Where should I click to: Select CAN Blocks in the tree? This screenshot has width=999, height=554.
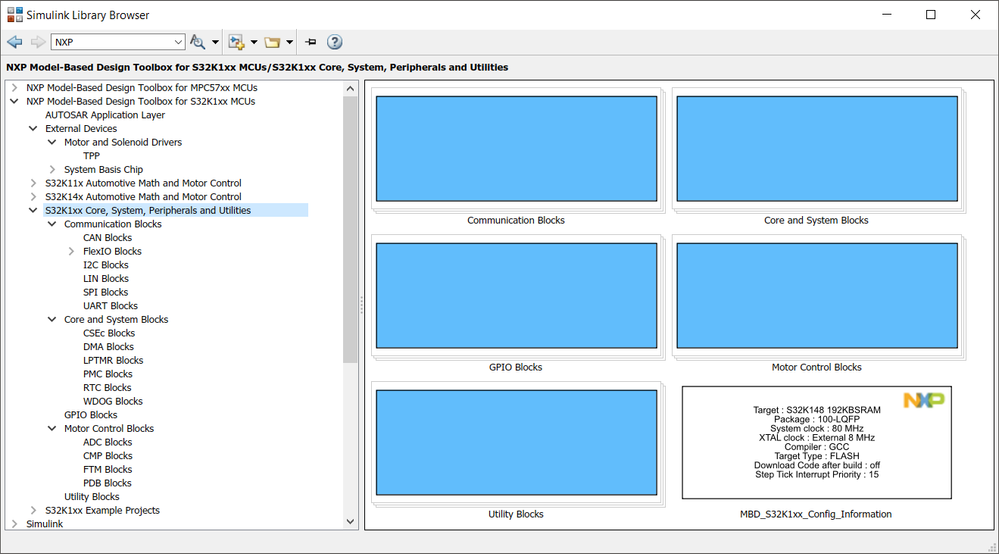107,238
